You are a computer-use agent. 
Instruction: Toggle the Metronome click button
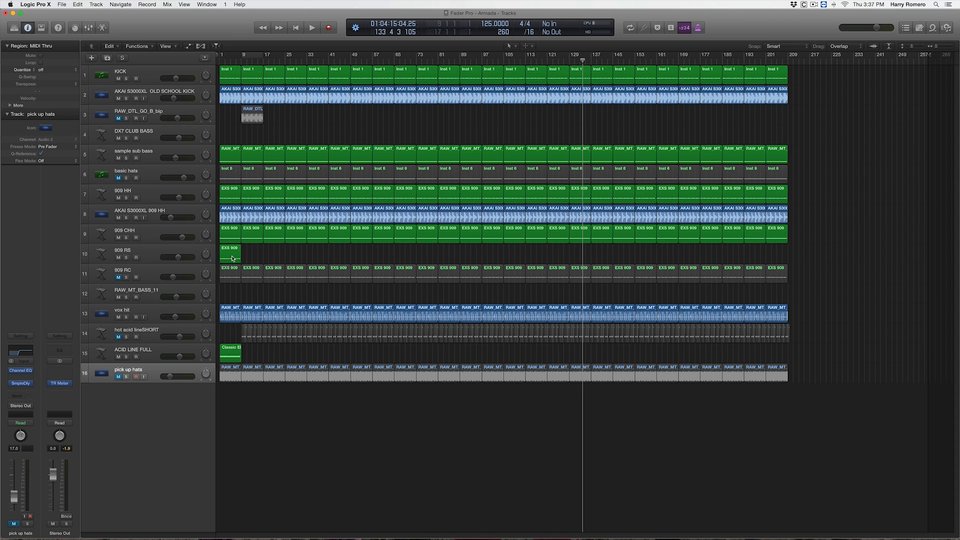pyautogui.click(x=698, y=28)
